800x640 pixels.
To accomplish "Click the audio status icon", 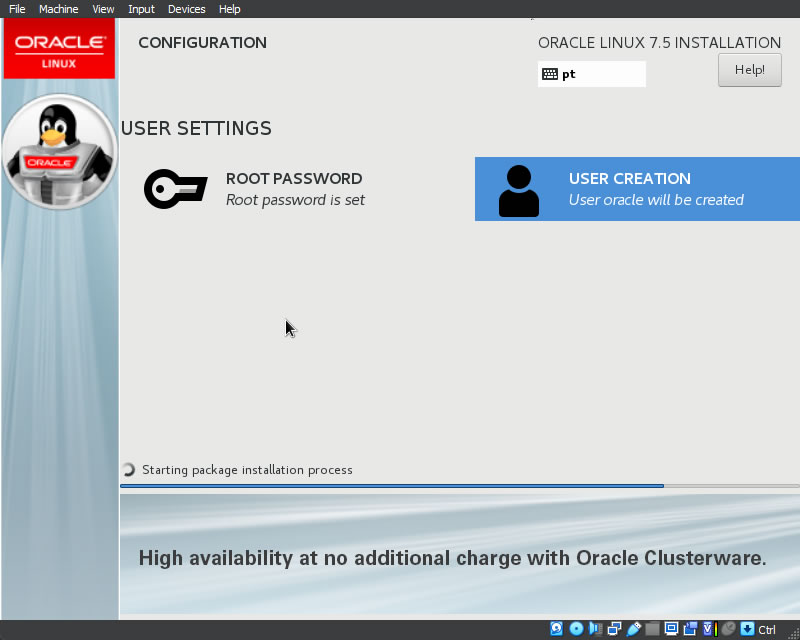I will pos(595,629).
